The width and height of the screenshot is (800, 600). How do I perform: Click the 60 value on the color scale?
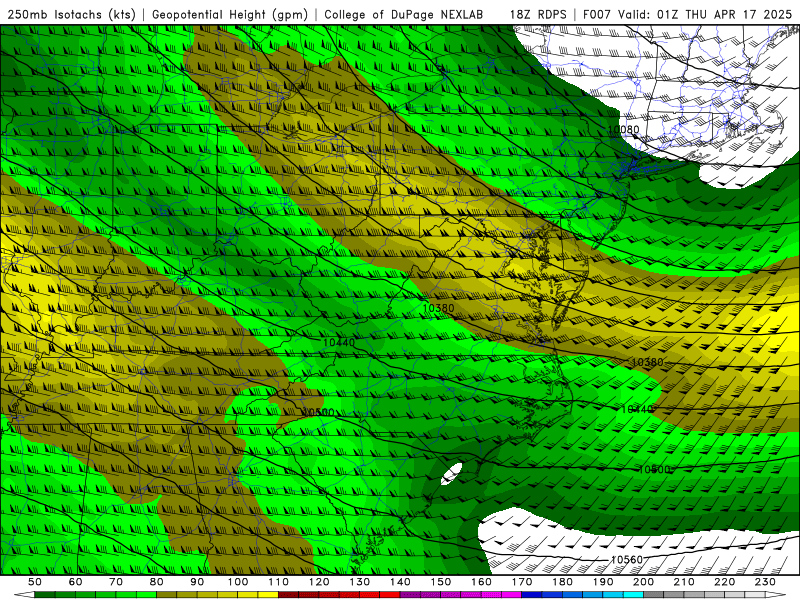tap(76, 582)
